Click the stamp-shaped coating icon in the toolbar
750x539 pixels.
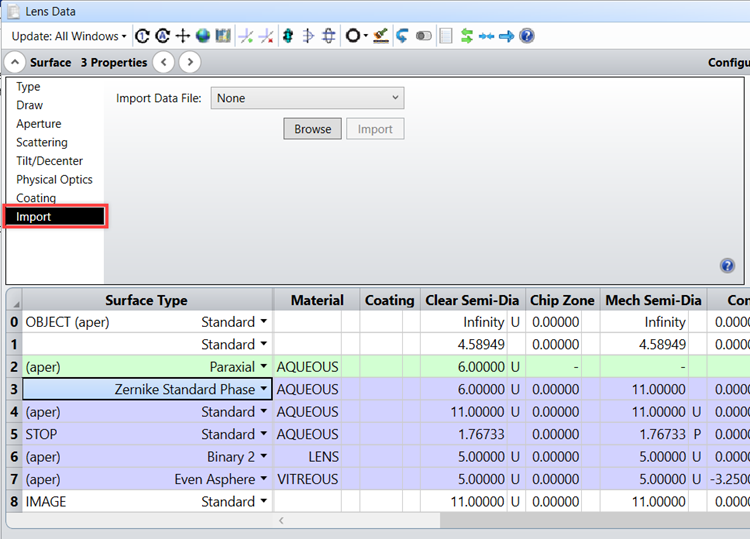point(381,36)
